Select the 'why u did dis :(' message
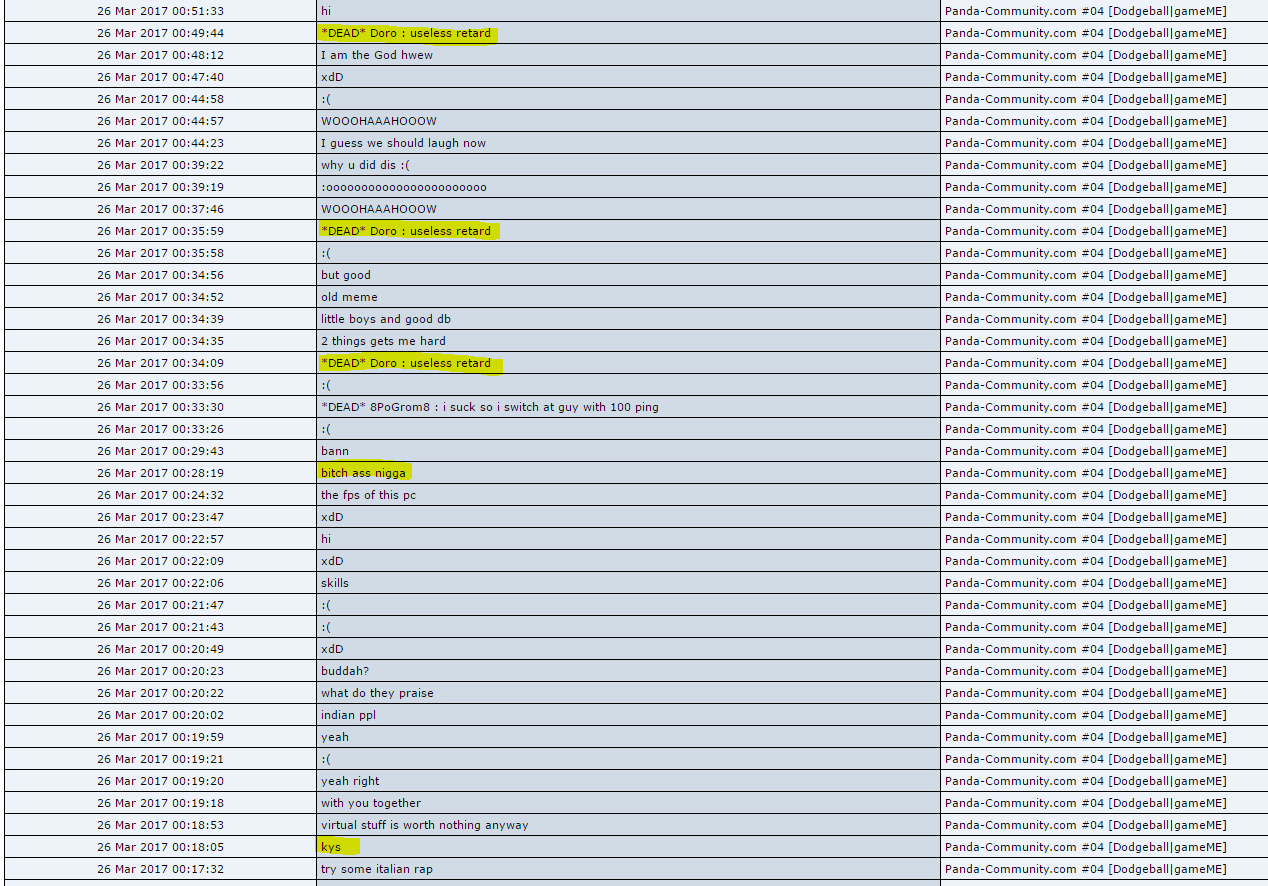 (x=365, y=165)
